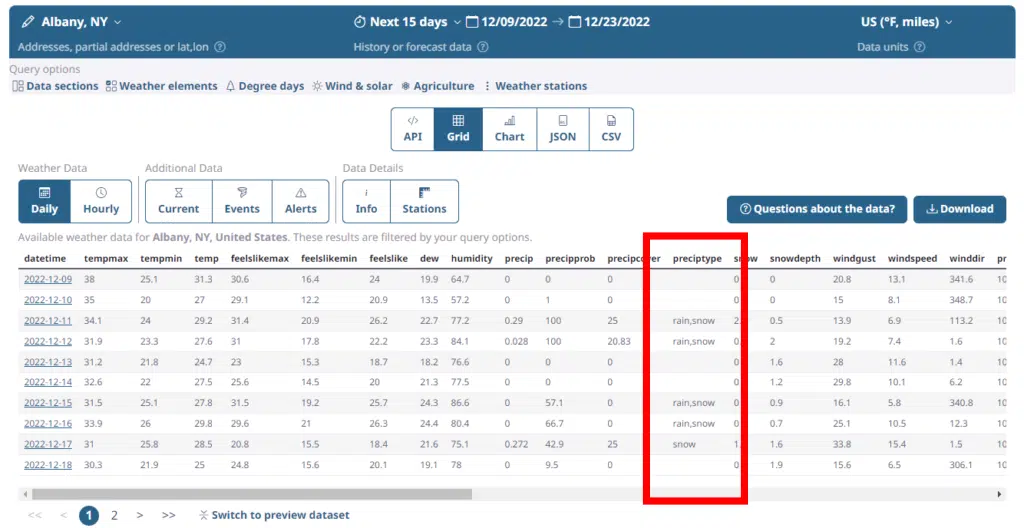The height and width of the screenshot is (528, 1024).
Task: Open the end date calendar for 12/23/2022
Action: 575,22
